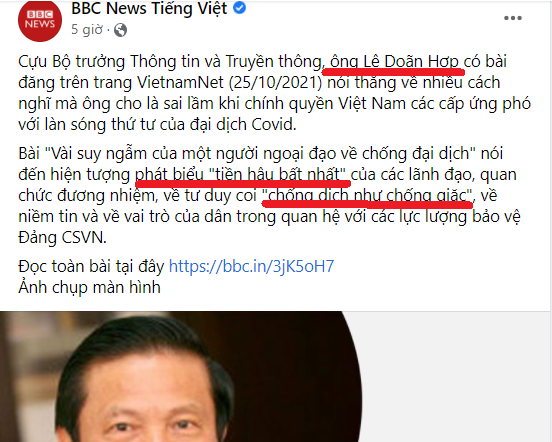The width and height of the screenshot is (552, 442).
Task: Open the three-dot post options menu
Action: tap(513, 18)
